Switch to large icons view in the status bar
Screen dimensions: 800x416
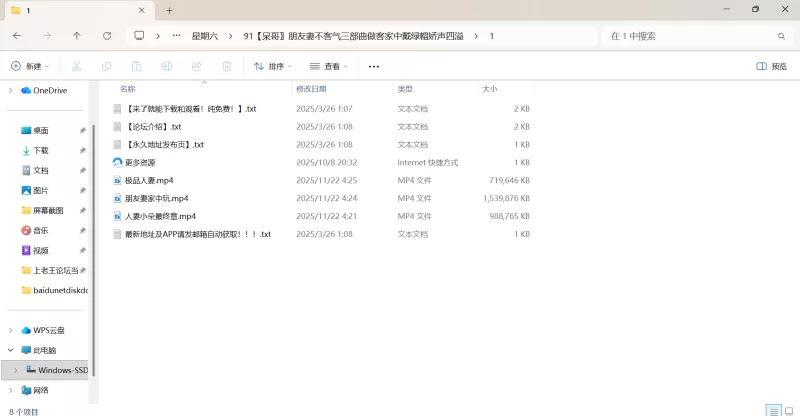[788, 410]
